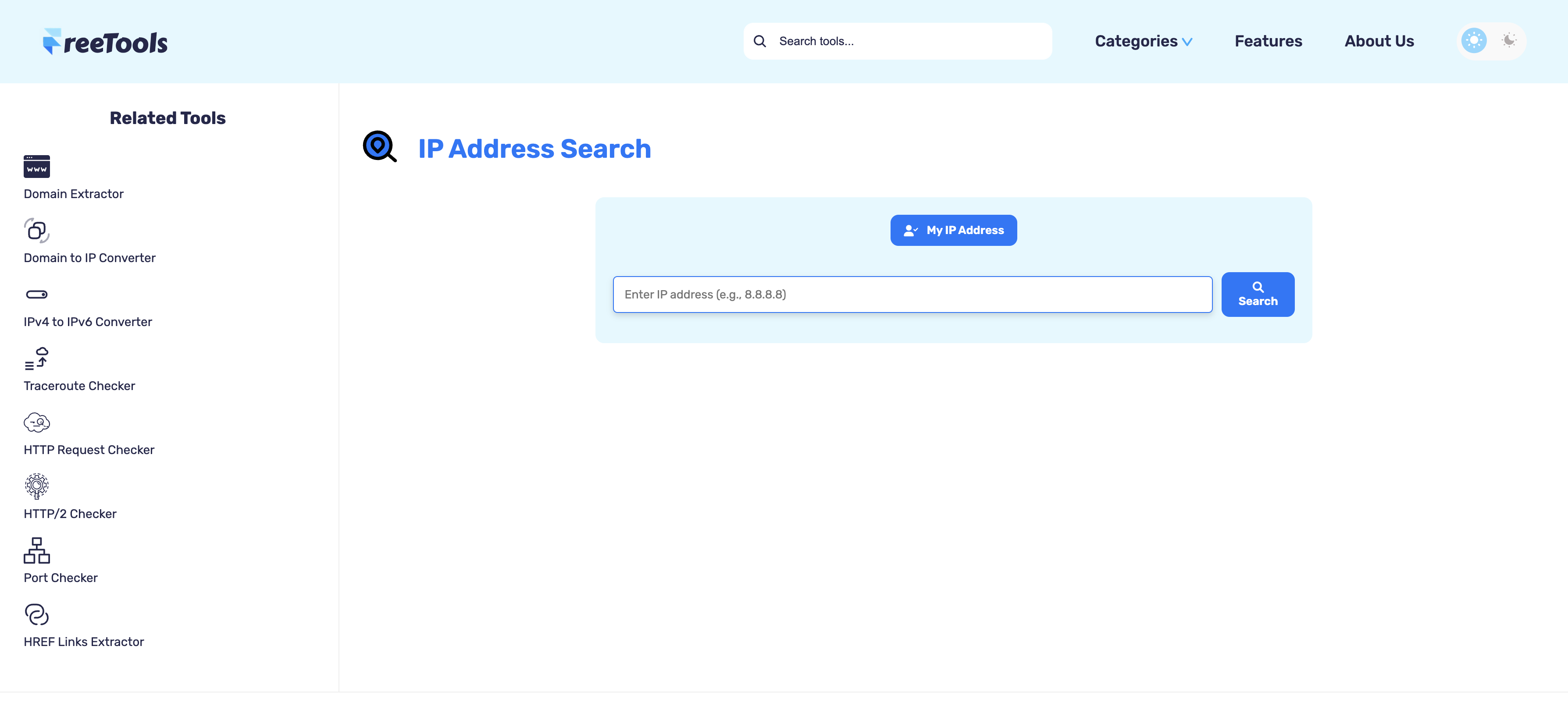Viewport: 1568px width, 703px height.
Task: Click the HTTP/2 Checker gear icon
Action: click(x=36, y=486)
